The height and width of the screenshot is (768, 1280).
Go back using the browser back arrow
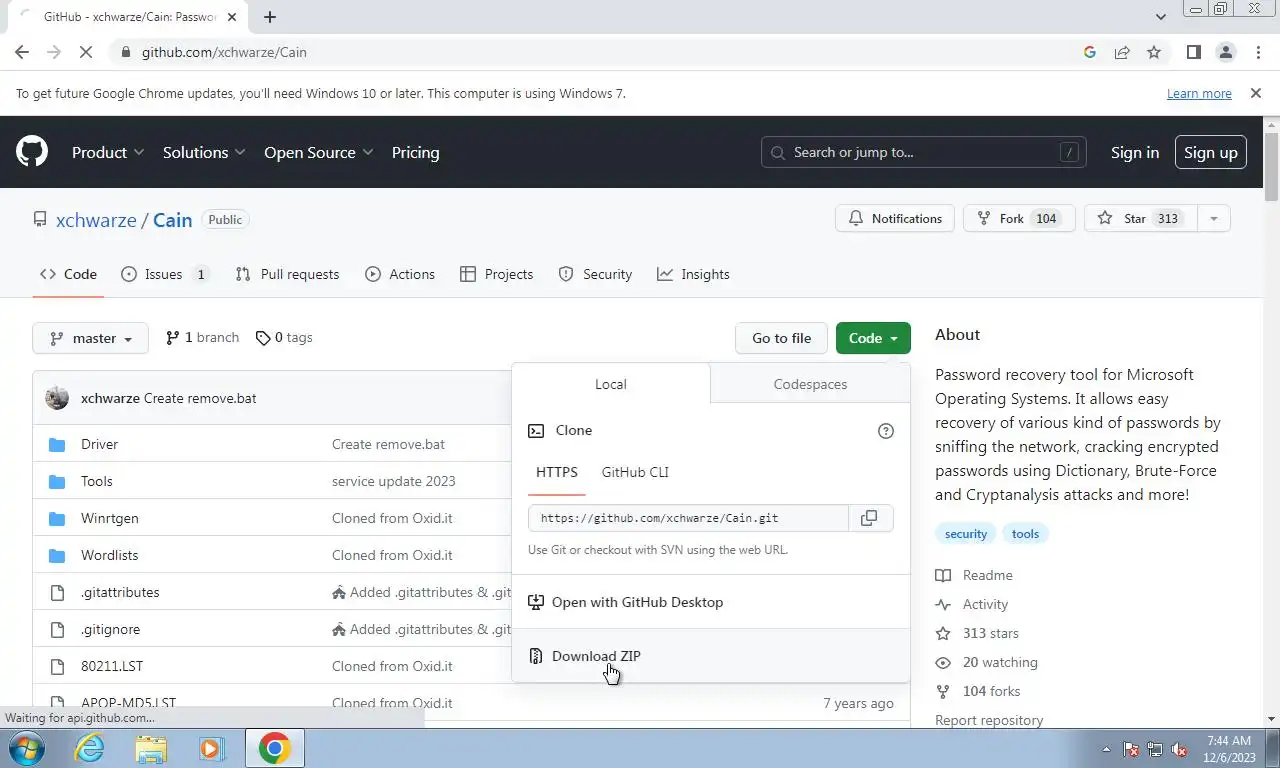[22, 52]
